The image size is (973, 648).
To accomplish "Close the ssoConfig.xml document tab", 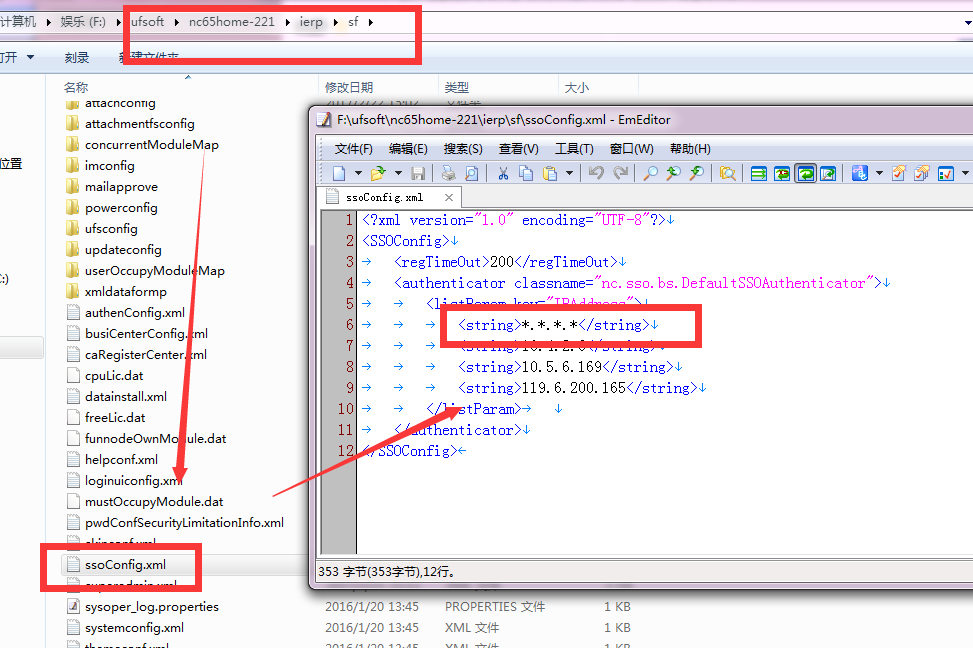I will [x=449, y=198].
